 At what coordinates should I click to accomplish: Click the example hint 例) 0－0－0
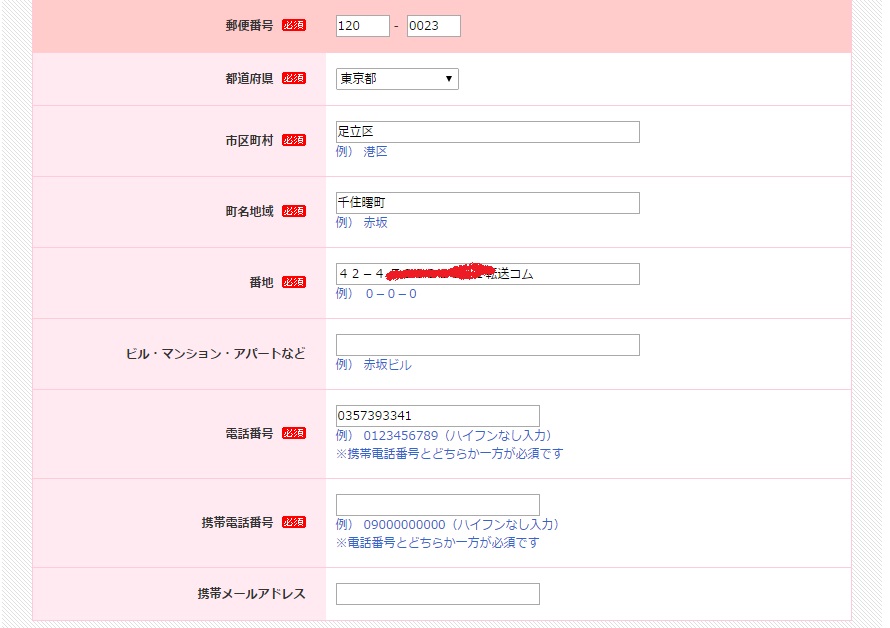click(376, 294)
